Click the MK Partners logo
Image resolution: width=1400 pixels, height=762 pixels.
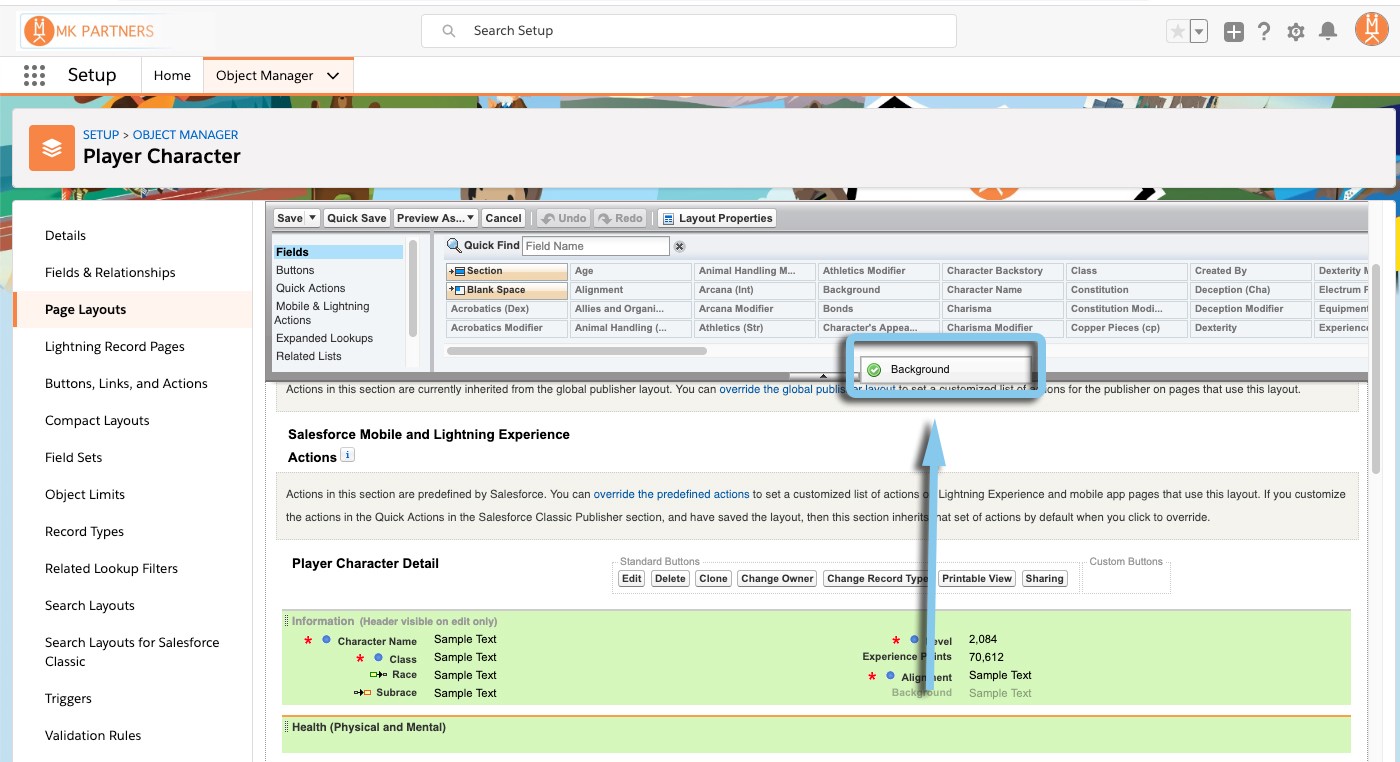(88, 31)
